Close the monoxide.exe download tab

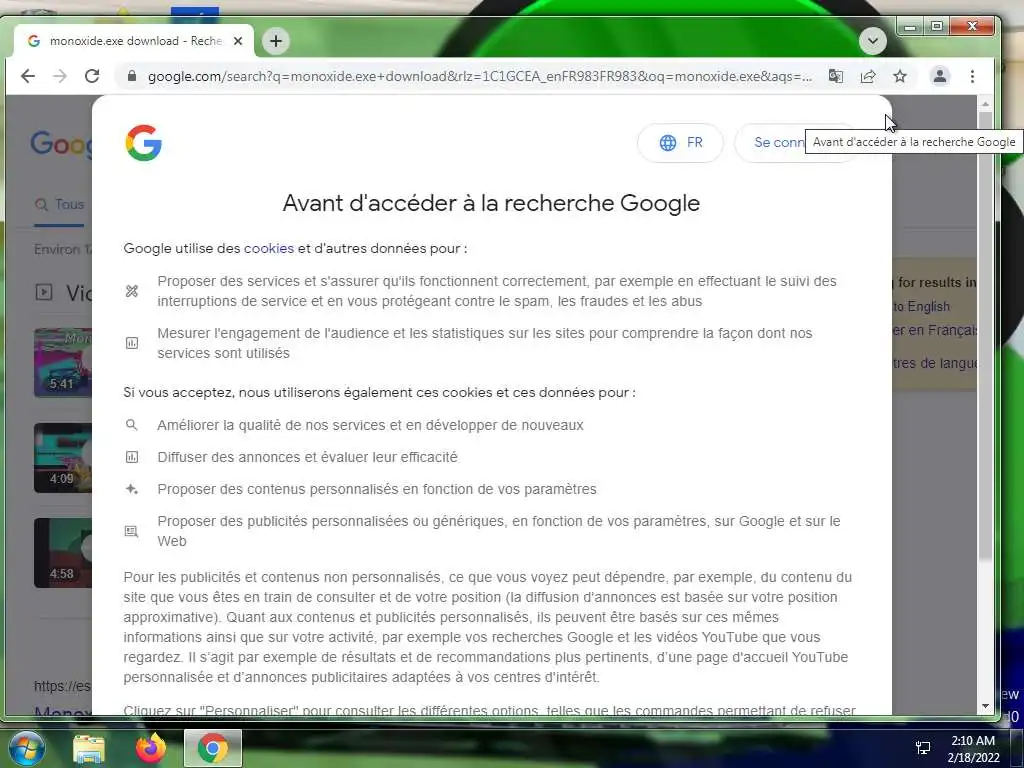pos(238,40)
